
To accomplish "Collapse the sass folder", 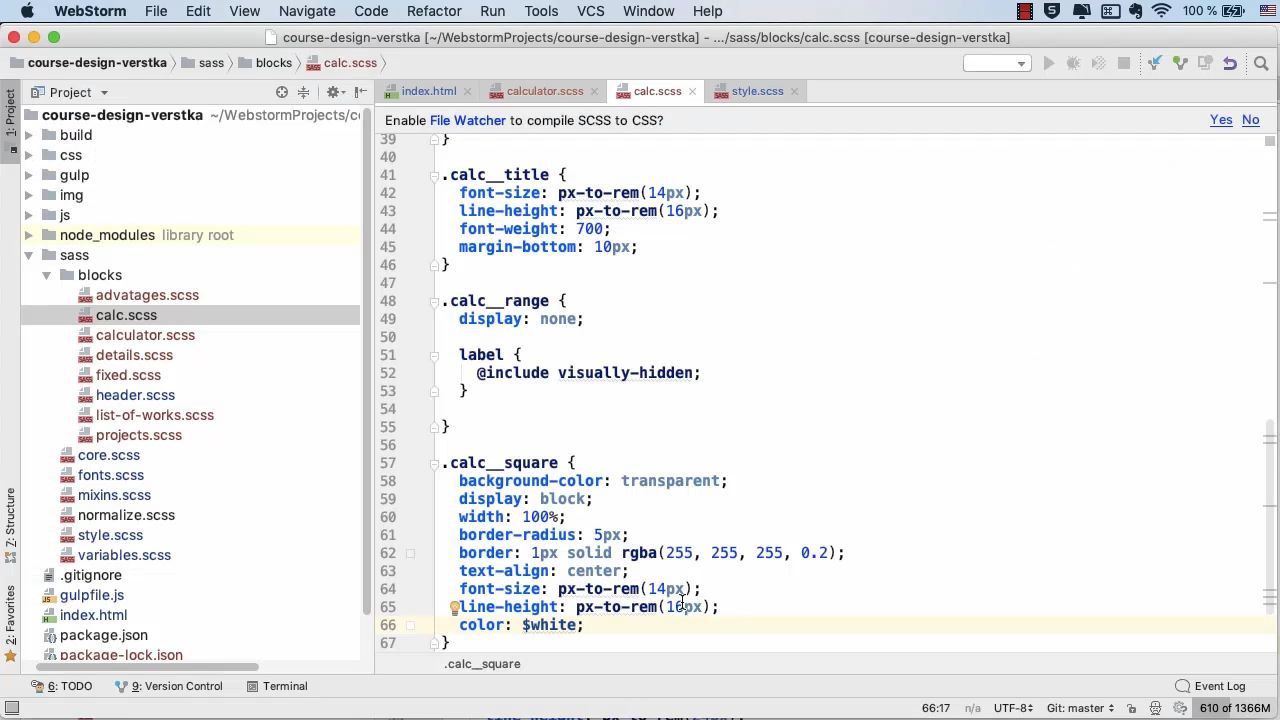I will tap(29, 255).
